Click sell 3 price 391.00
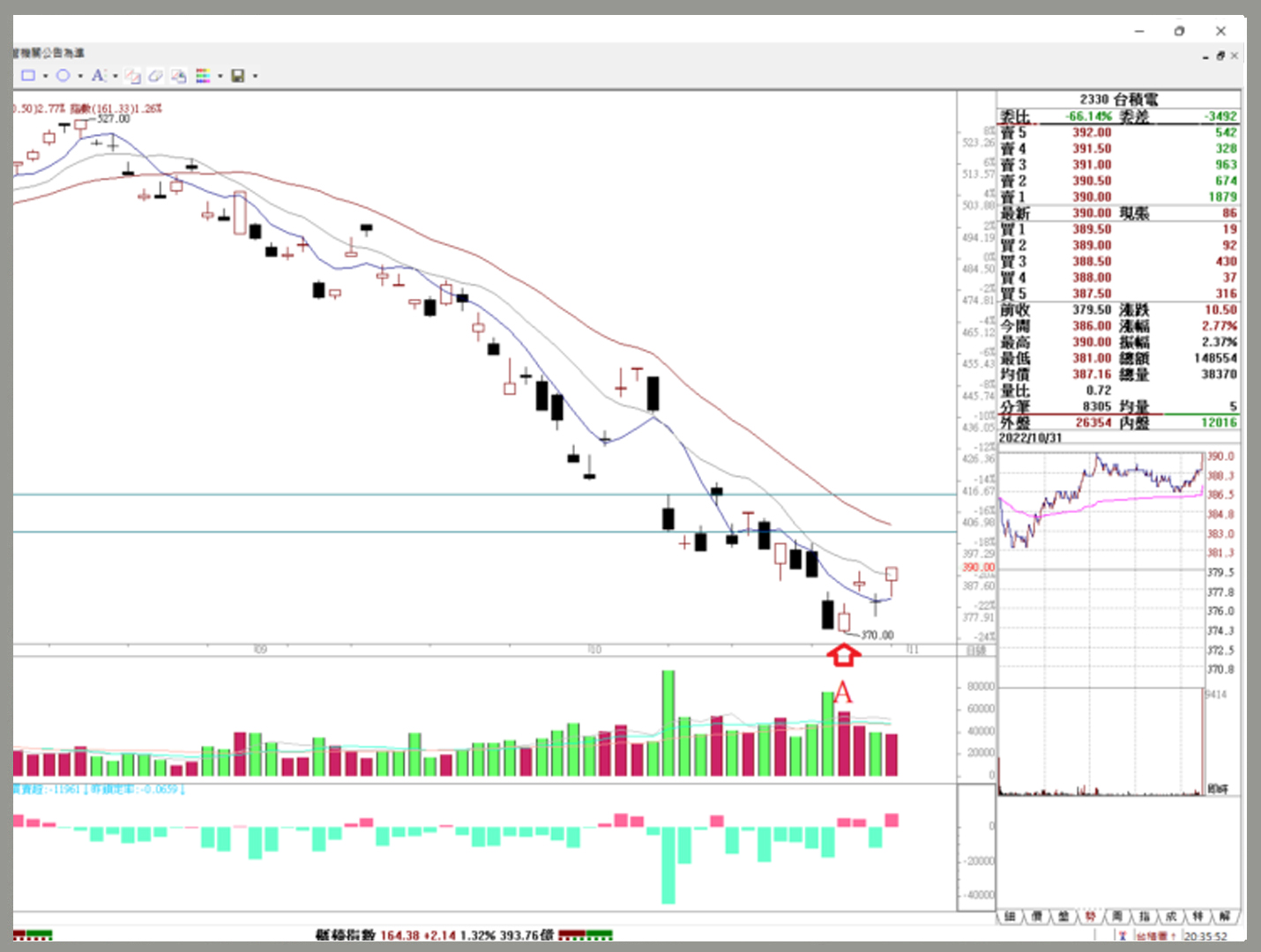The width and height of the screenshot is (1261, 952). (1092, 164)
